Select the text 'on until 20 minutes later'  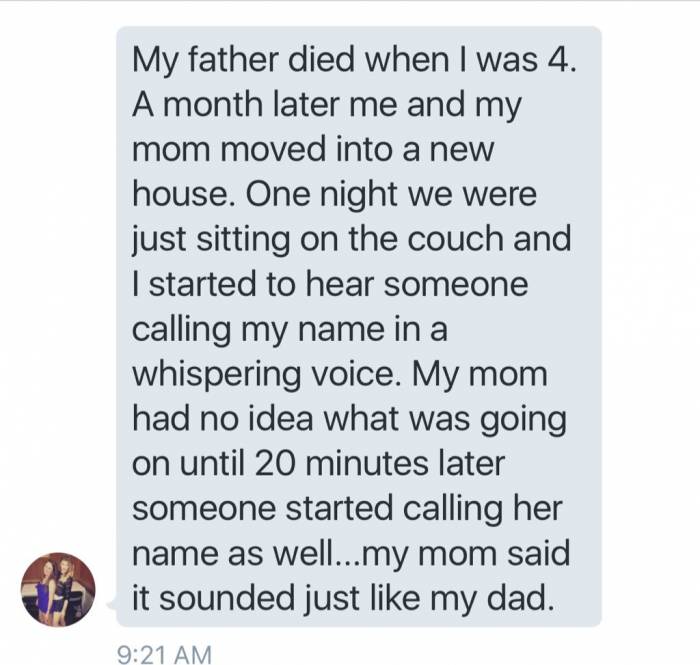318,464
